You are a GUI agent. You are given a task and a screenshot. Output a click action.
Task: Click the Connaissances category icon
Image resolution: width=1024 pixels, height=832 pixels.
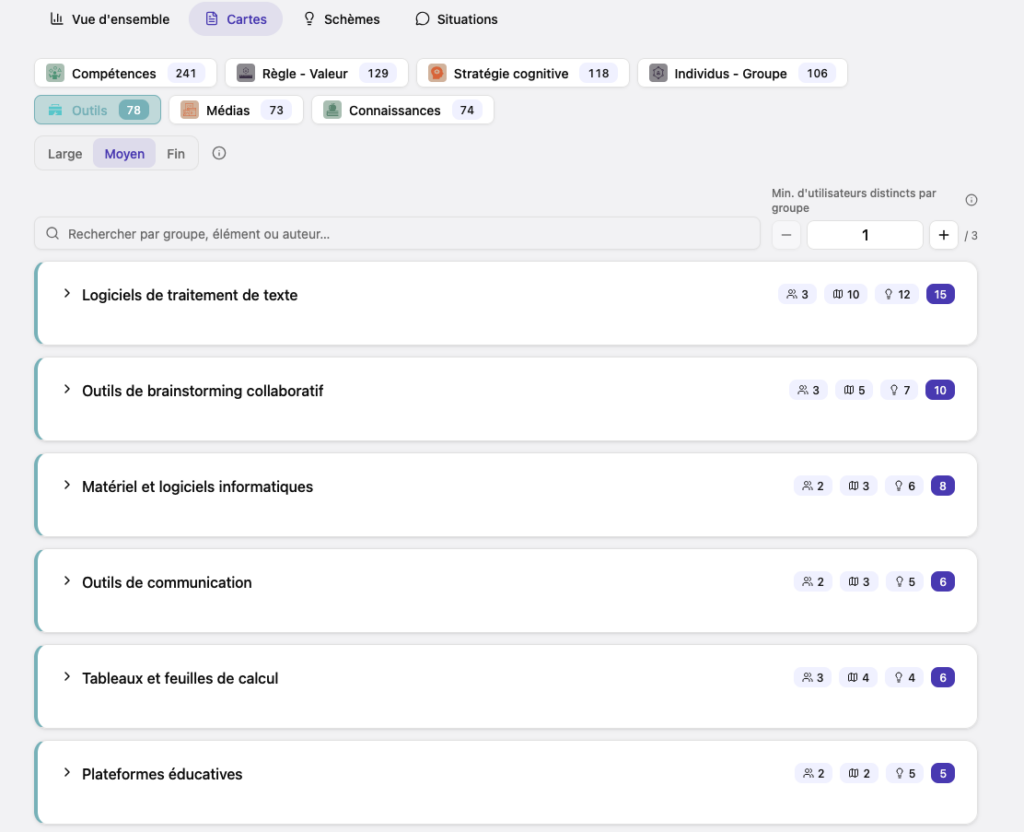click(332, 110)
